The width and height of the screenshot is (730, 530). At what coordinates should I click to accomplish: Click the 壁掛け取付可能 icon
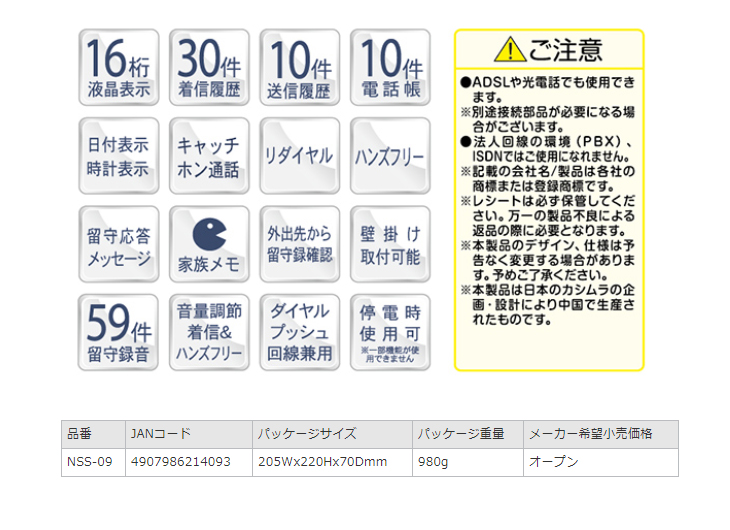coord(390,245)
